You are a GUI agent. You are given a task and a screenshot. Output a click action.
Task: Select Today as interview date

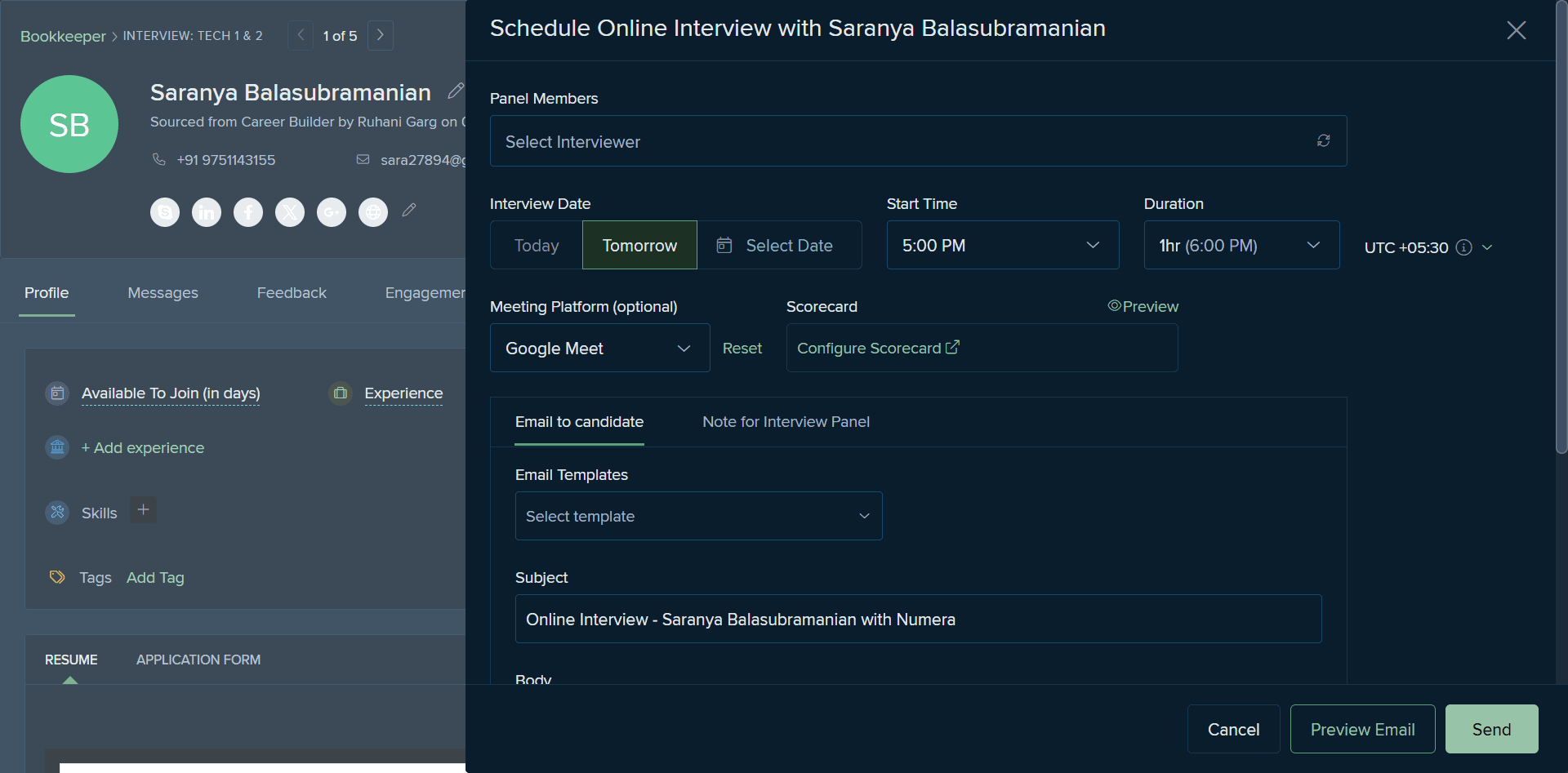point(537,245)
